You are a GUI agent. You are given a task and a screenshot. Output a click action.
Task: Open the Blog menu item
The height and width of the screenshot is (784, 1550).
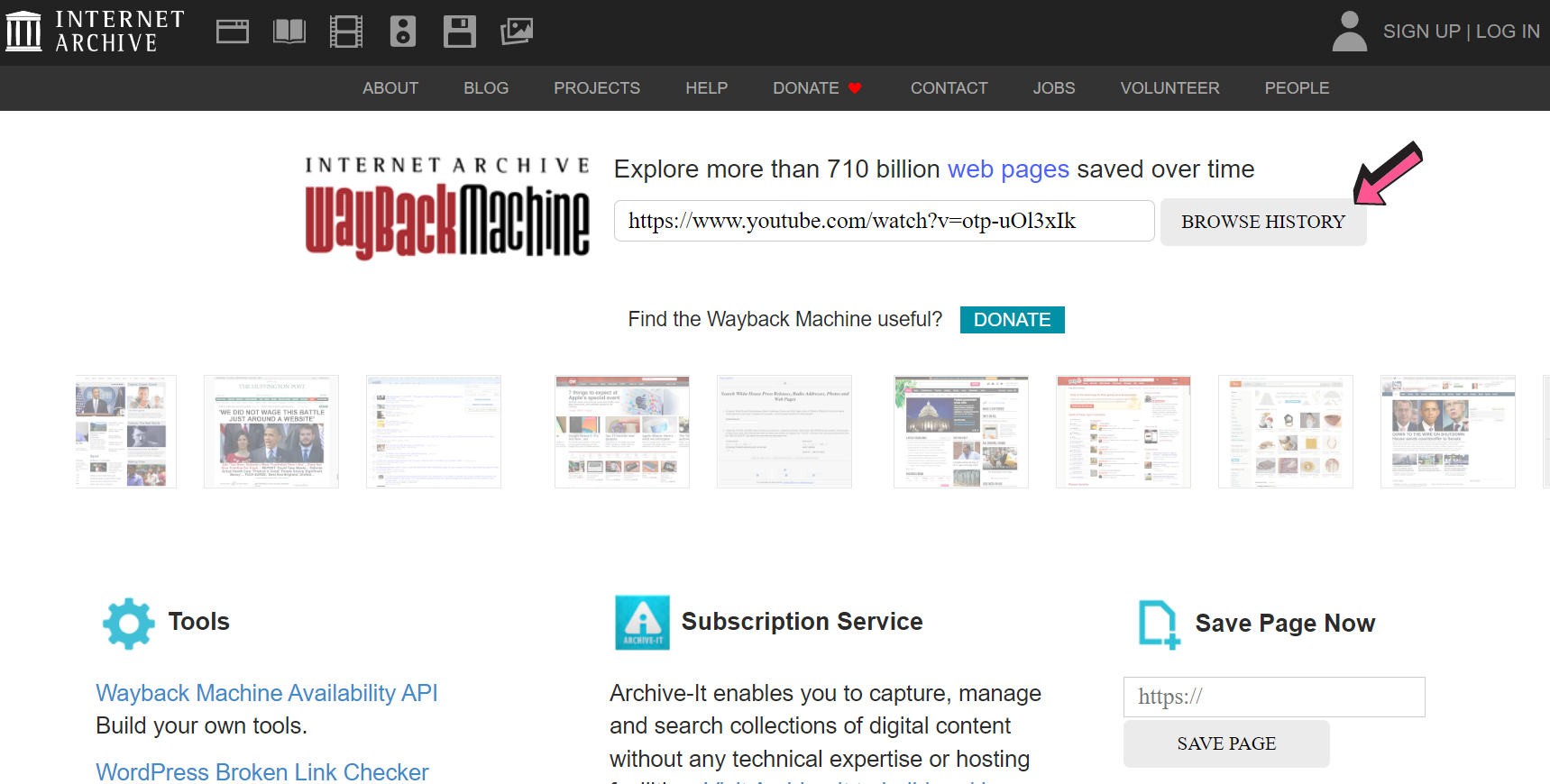pos(486,88)
